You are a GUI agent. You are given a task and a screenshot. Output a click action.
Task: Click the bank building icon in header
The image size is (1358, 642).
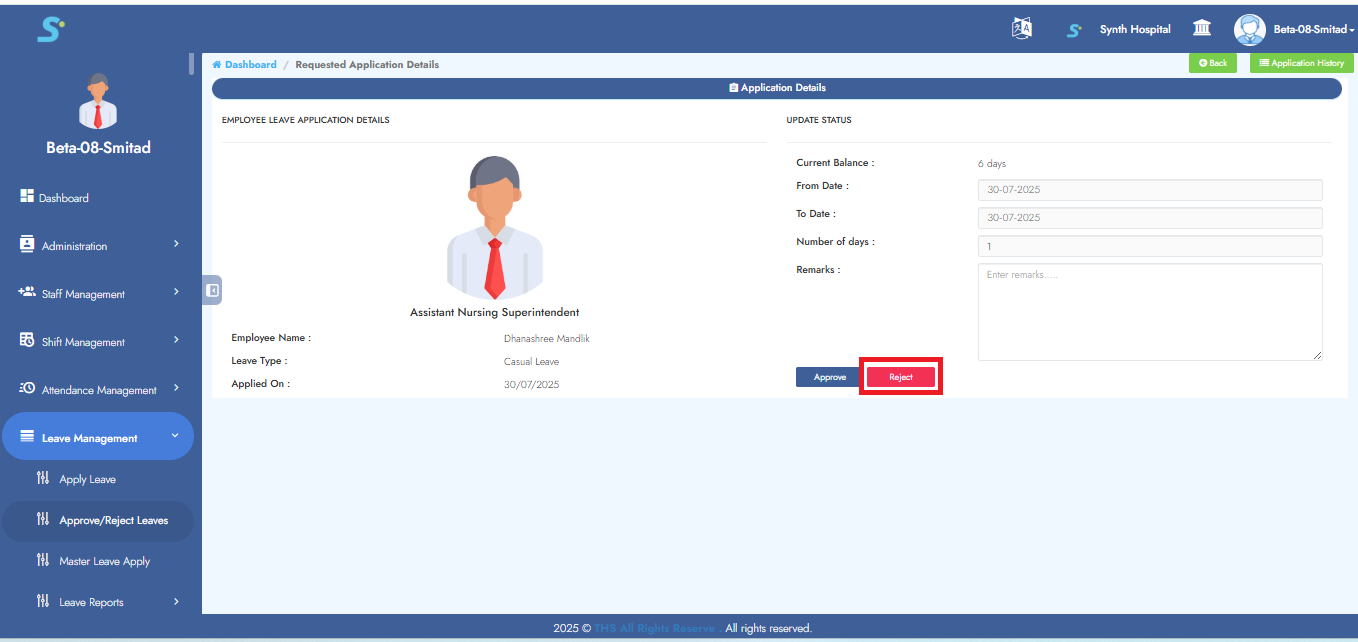pyautogui.click(x=1202, y=29)
